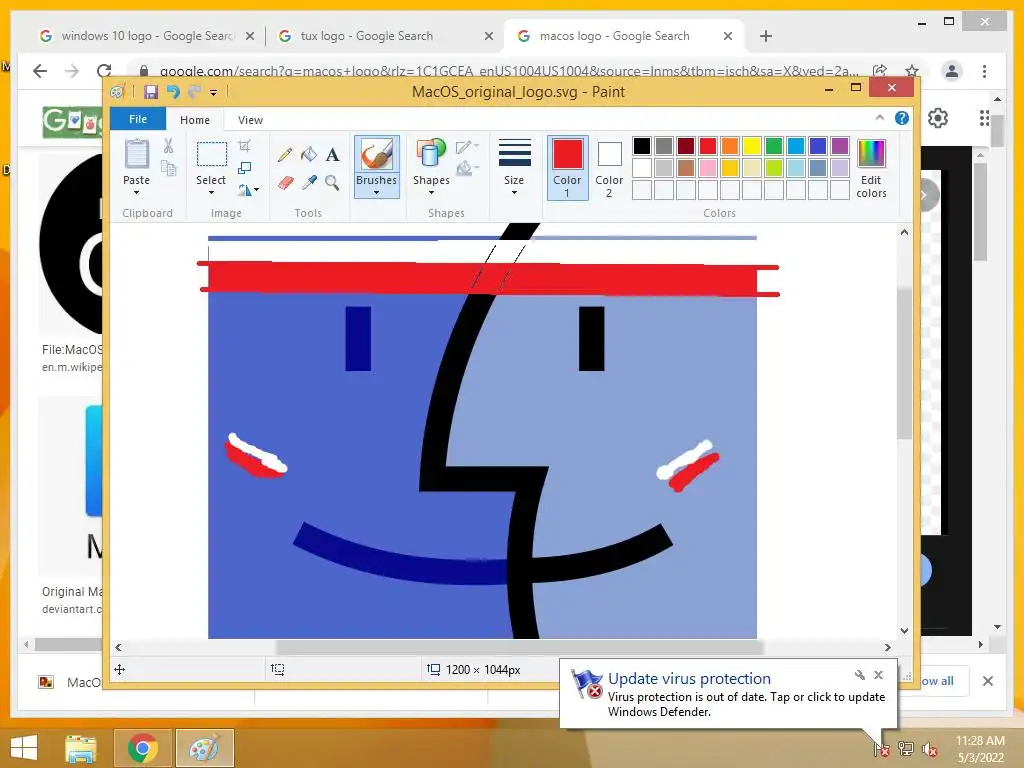1024x768 pixels.
Task: Click the Edit colors icon
Action: [x=871, y=153]
